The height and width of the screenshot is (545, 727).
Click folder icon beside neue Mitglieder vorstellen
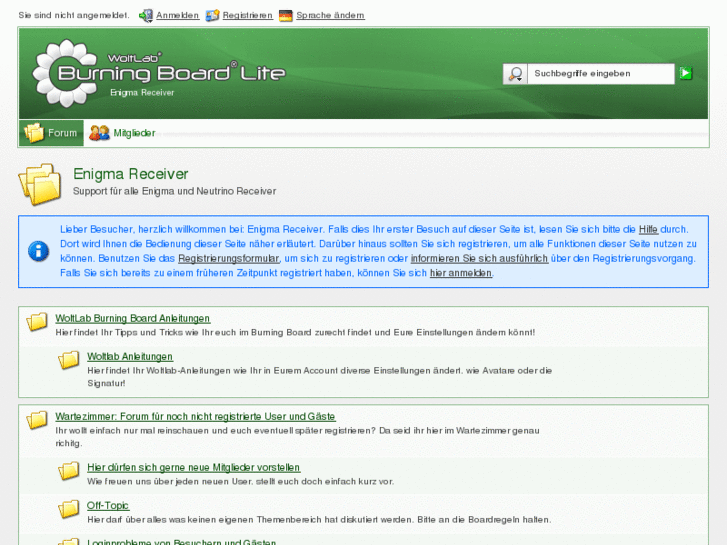(x=69, y=471)
